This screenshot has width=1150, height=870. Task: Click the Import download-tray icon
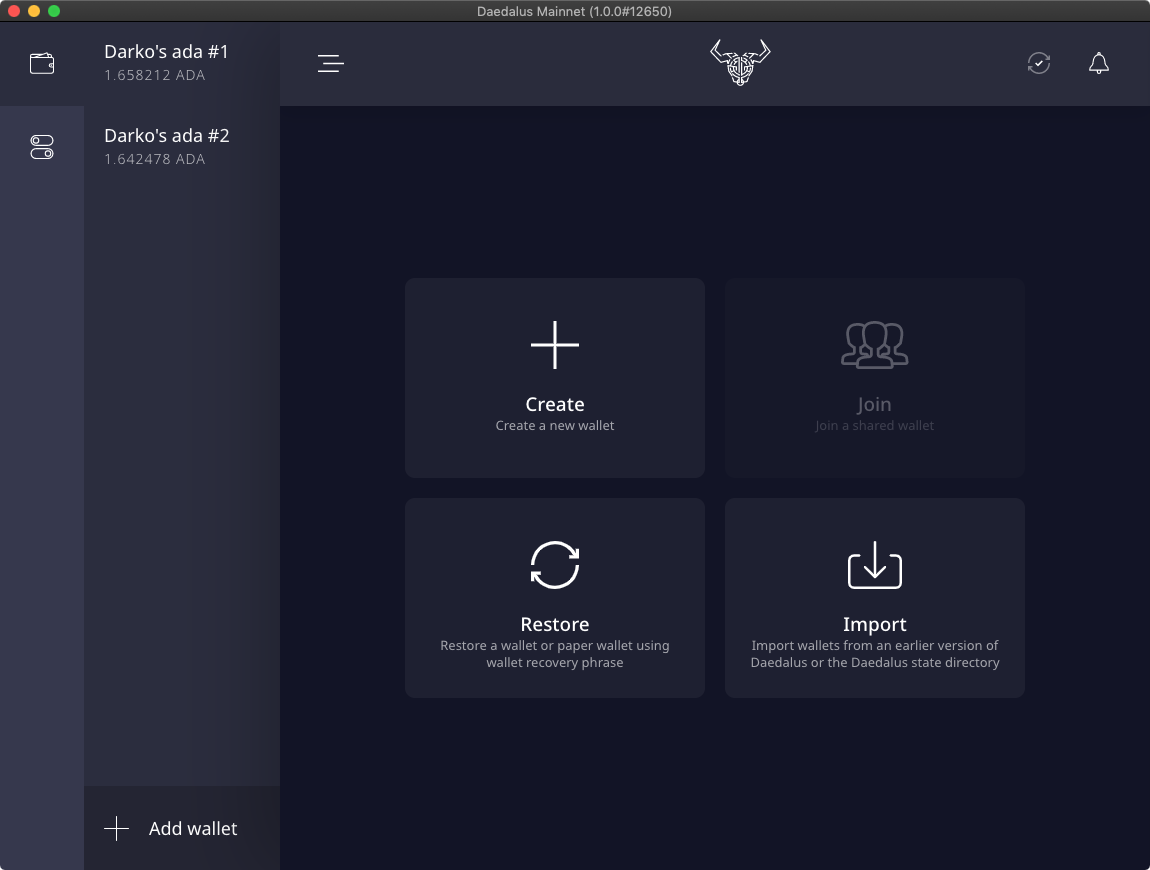(x=874, y=565)
